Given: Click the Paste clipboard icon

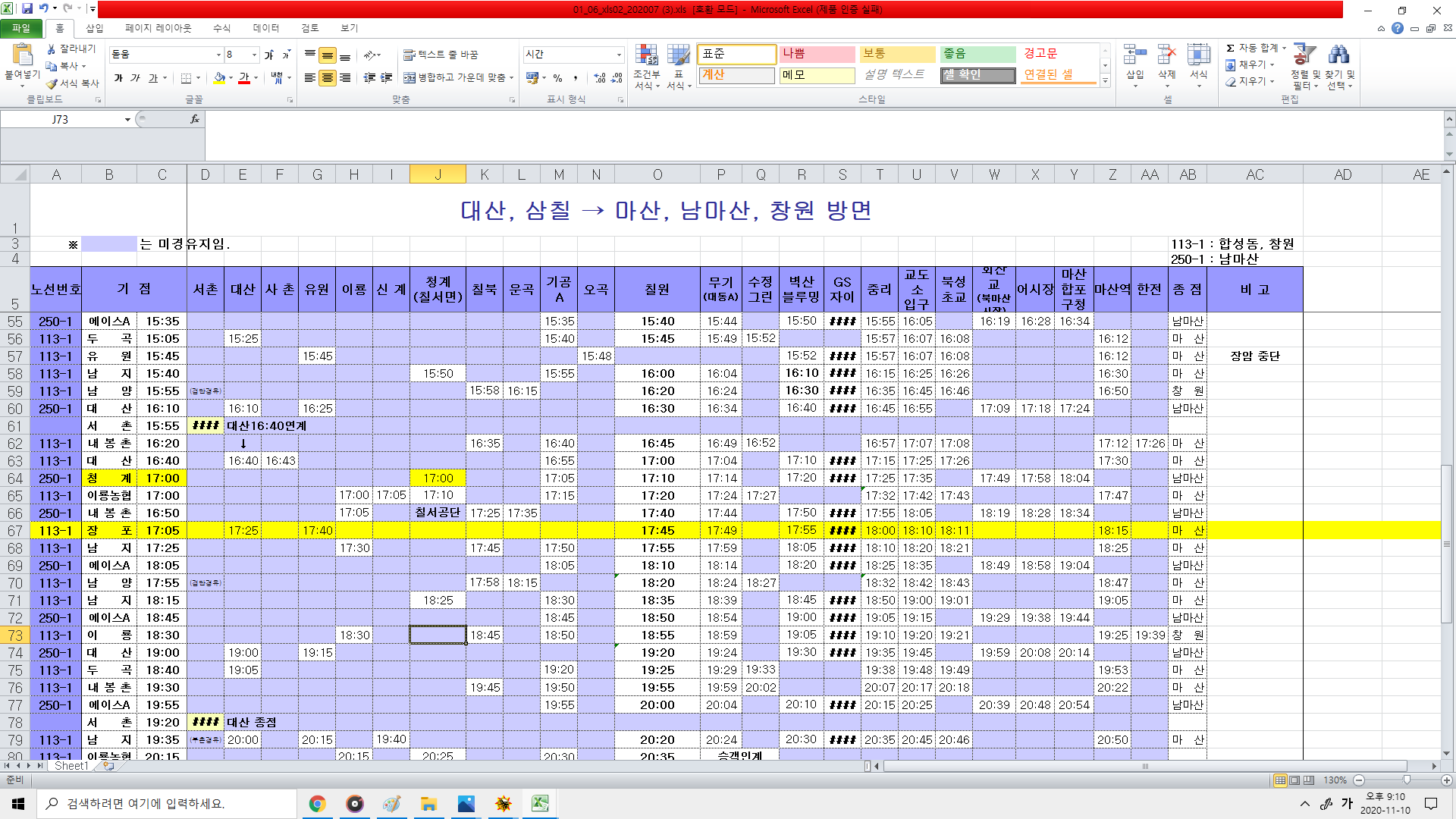Looking at the screenshot, I should pos(22,55).
